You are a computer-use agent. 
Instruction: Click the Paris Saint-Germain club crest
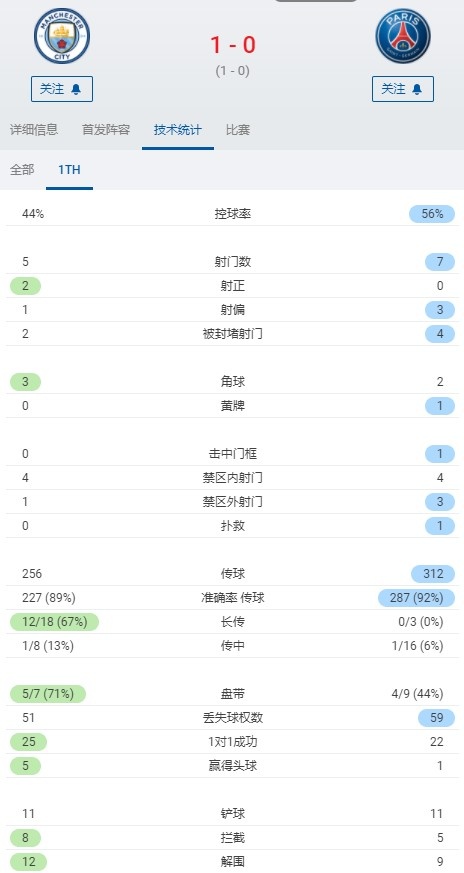[x=402, y=36]
